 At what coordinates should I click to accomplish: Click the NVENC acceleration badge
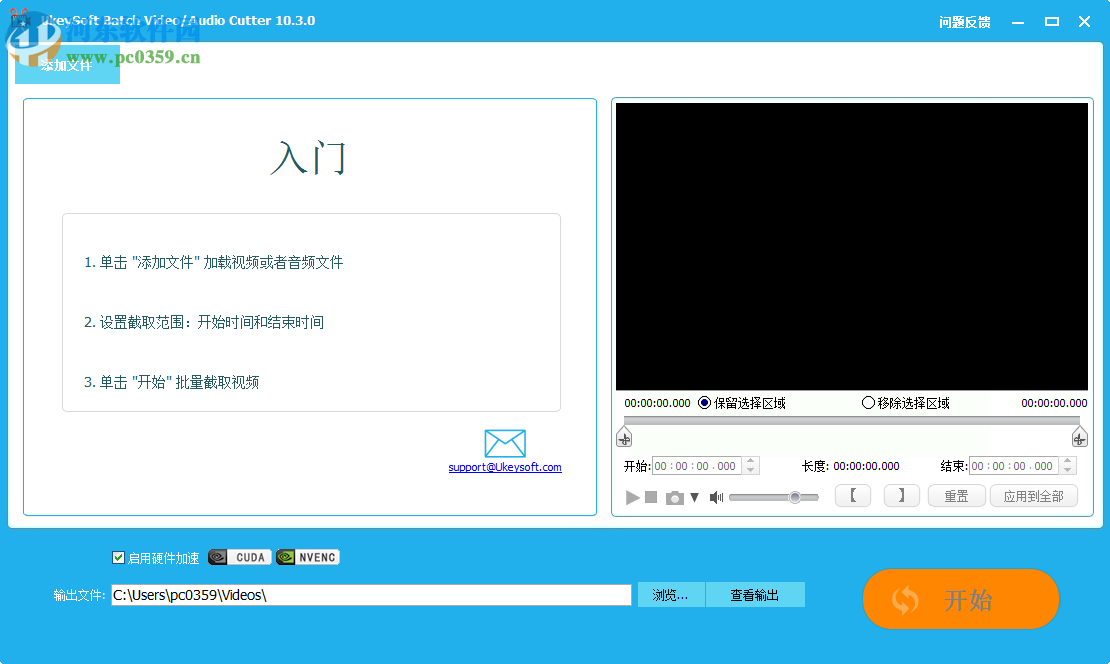coord(307,557)
